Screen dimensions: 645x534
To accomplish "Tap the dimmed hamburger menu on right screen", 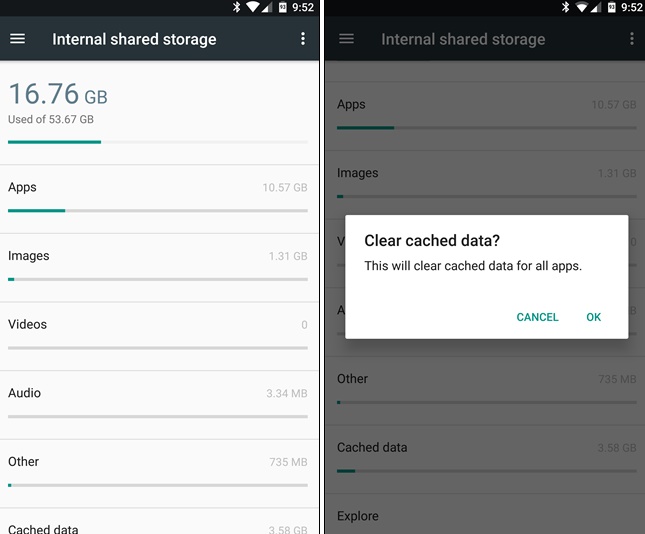I will pyautogui.click(x=346, y=39).
